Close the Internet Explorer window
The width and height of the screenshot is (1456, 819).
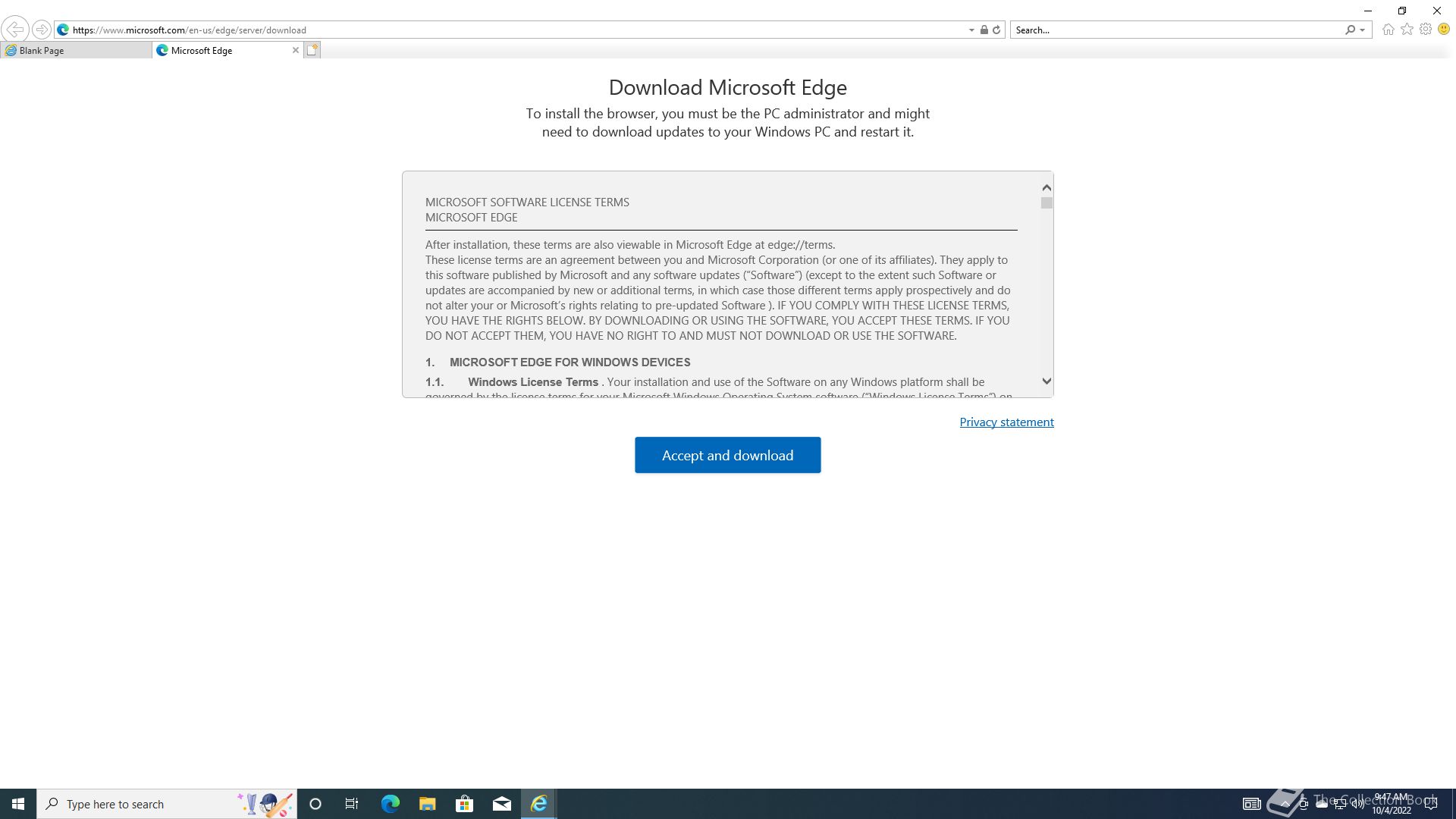click(x=1437, y=11)
